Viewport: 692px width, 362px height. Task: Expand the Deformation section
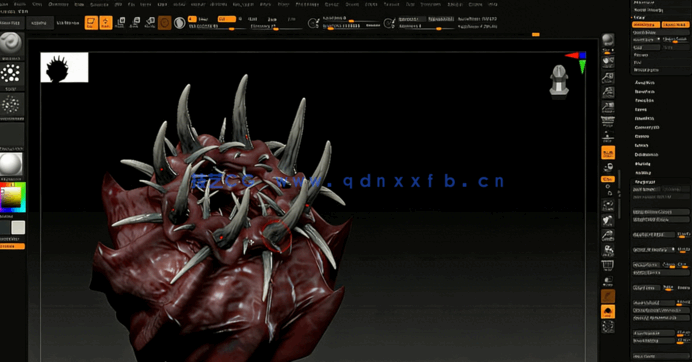pos(647,155)
